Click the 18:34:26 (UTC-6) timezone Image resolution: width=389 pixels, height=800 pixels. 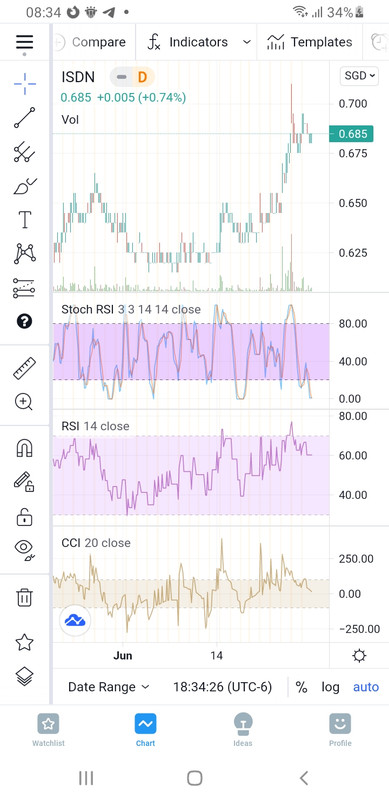coord(223,687)
